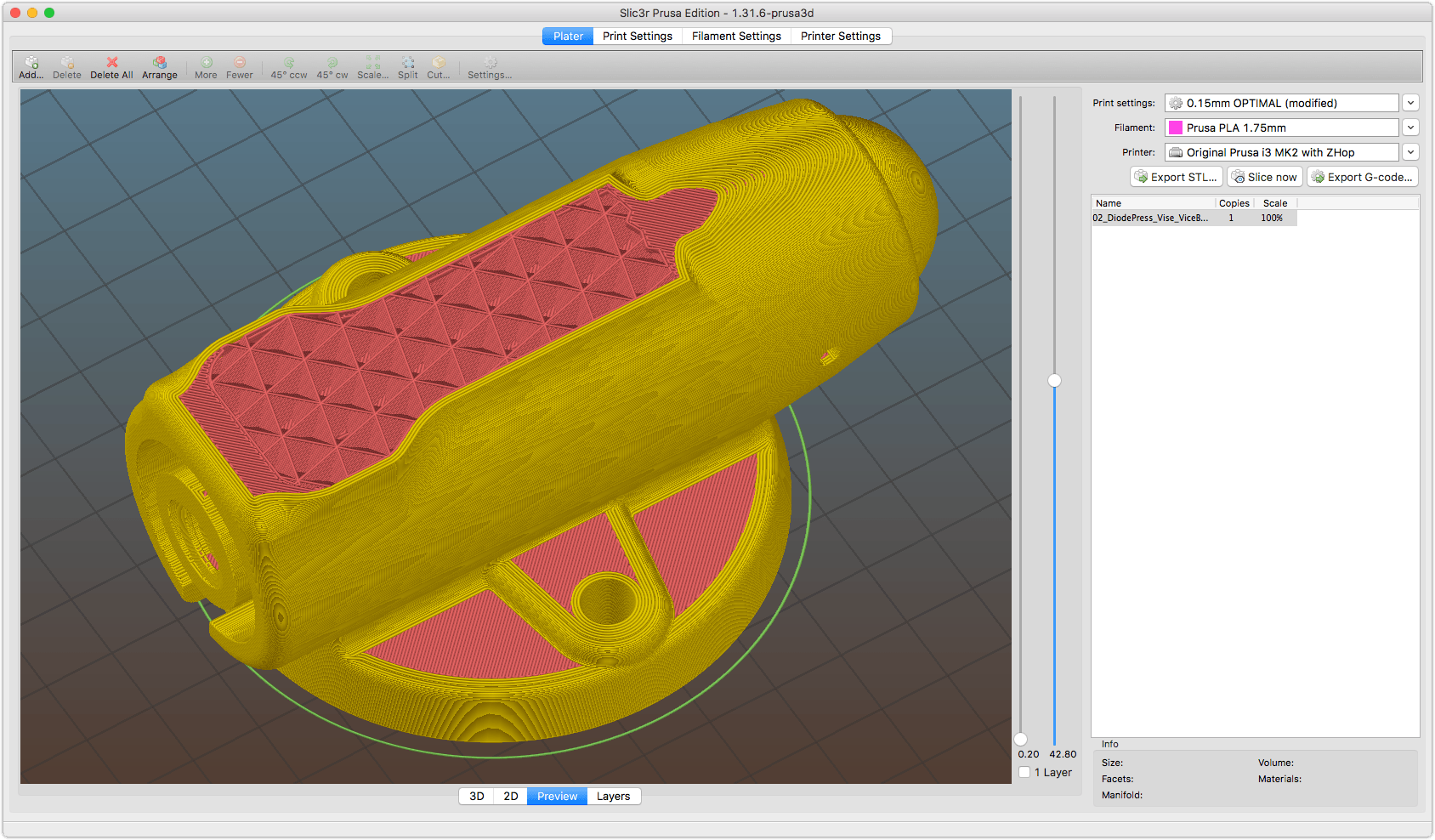Open the Filament selection dropdown
The height and width of the screenshot is (840, 1435).
tap(1410, 127)
